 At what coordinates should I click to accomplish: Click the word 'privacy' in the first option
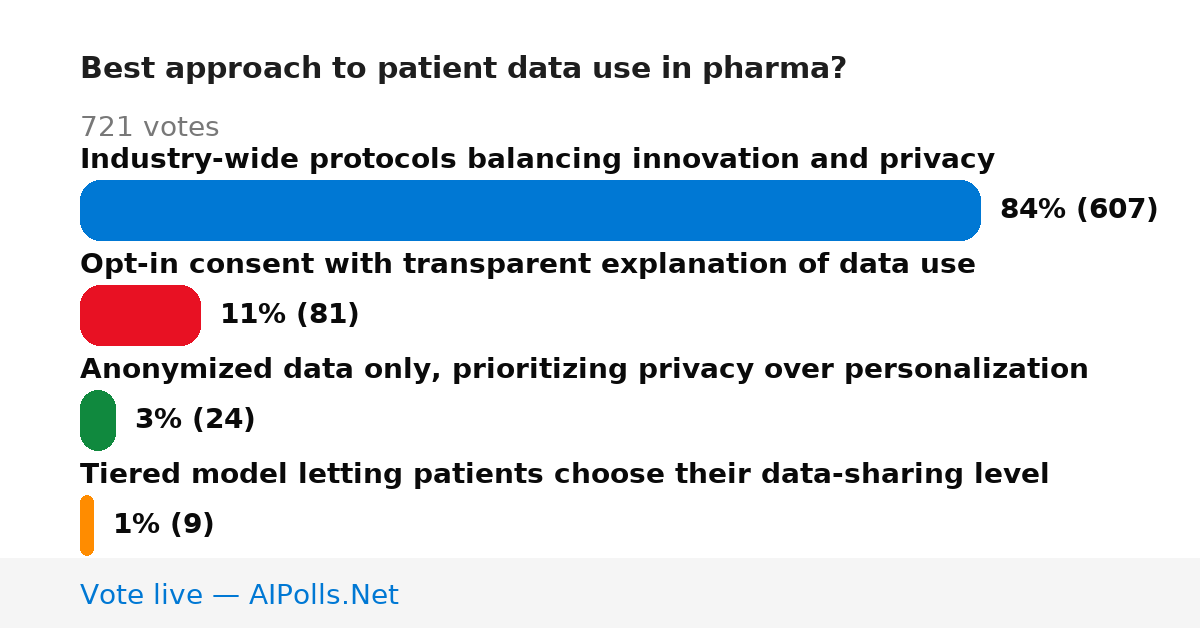pyautogui.click(x=936, y=160)
